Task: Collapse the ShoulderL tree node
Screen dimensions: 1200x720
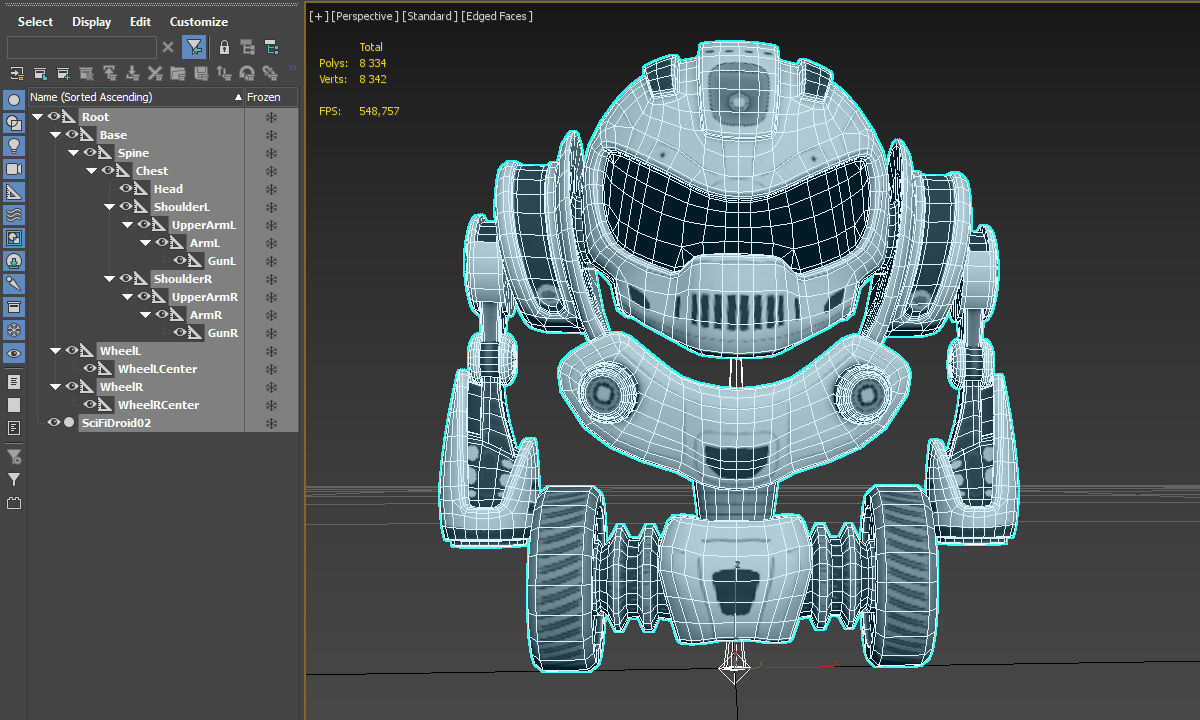Action: [110, 207]
